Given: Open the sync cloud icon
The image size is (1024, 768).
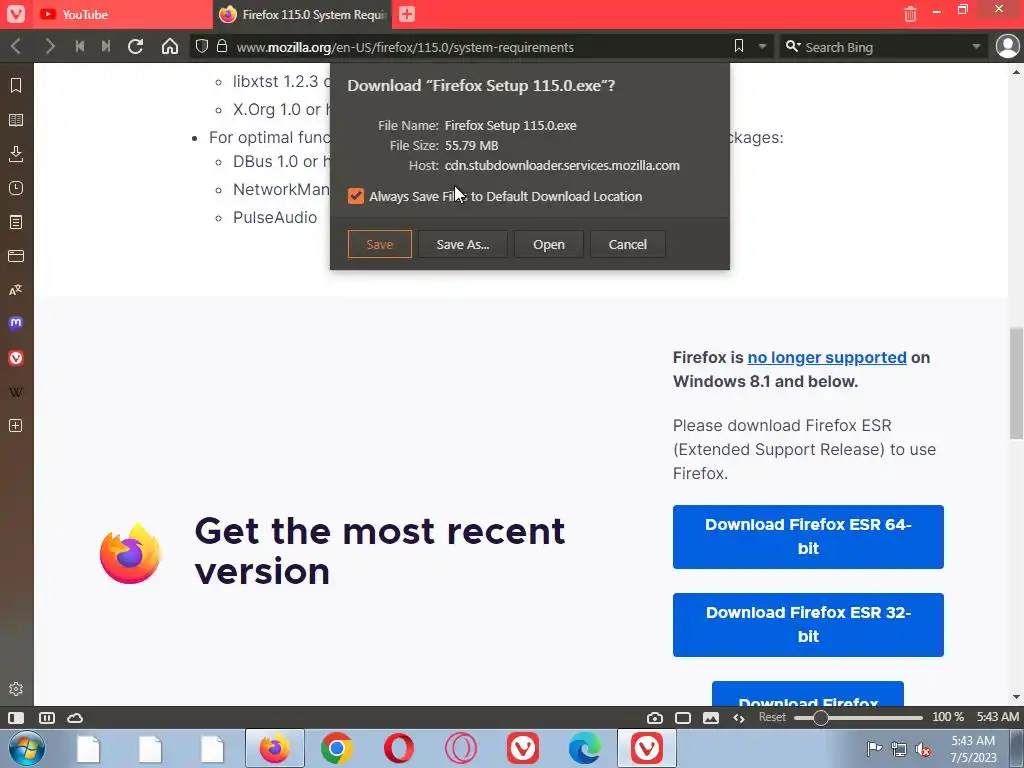Looking at the screenshot, I should click(75, 718).
